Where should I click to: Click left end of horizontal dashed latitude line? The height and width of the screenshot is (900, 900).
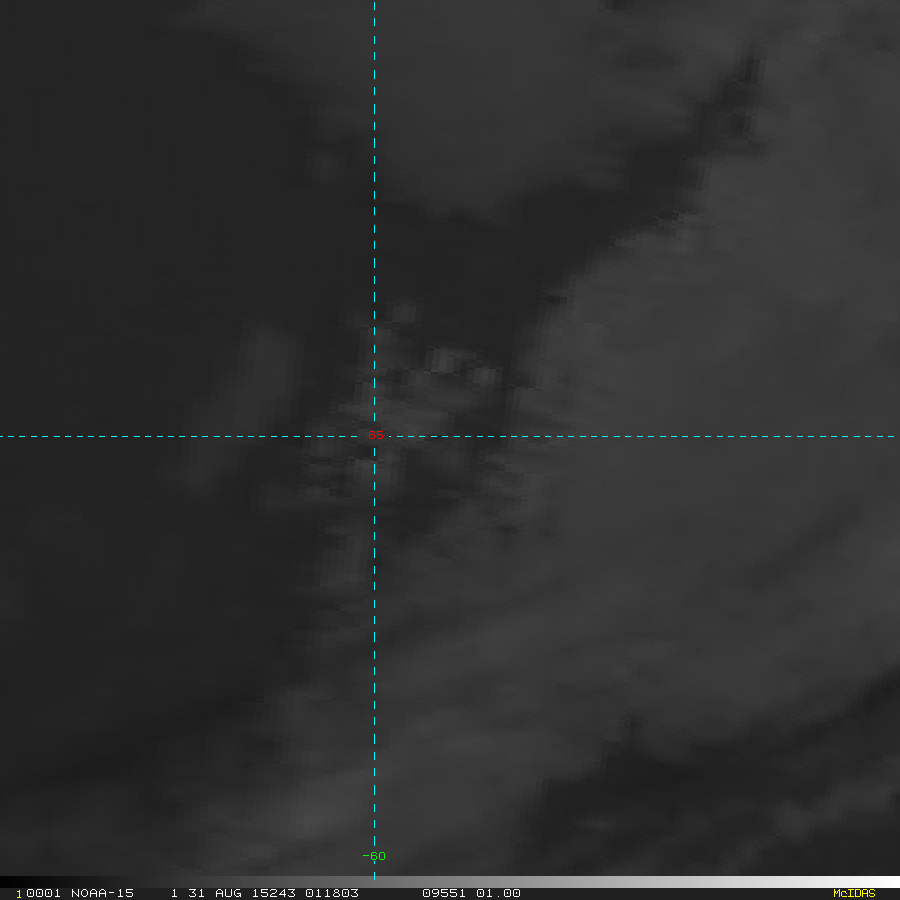[x=4, y=436]
